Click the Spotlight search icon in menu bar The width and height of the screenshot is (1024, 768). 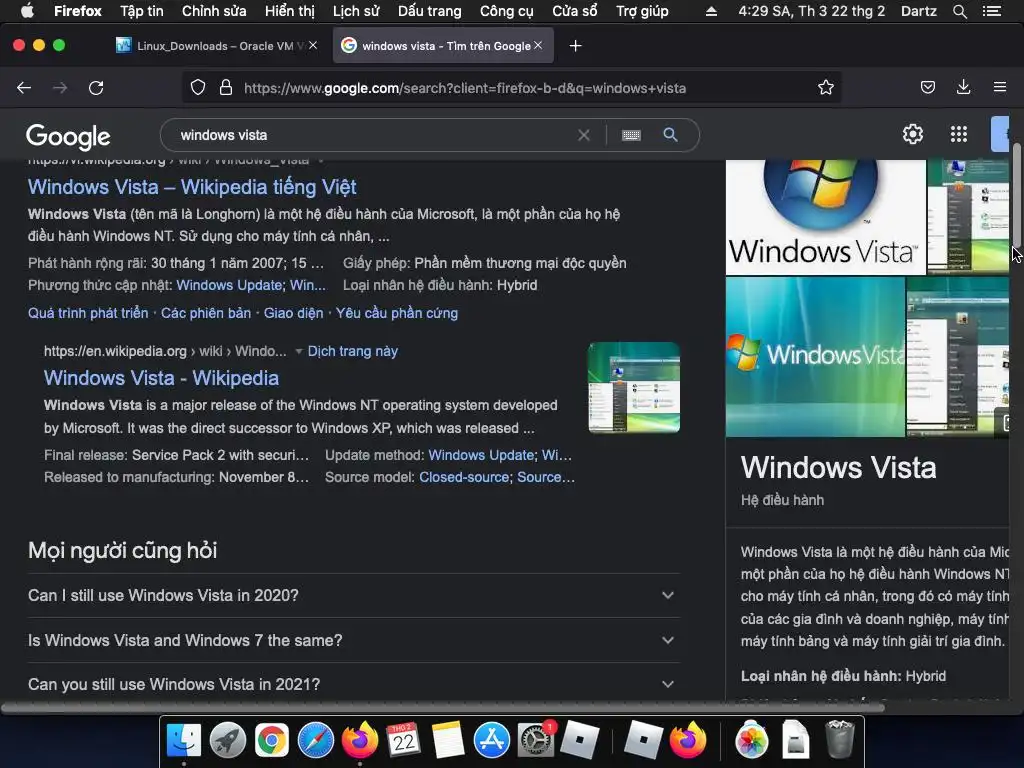(959, 11)
